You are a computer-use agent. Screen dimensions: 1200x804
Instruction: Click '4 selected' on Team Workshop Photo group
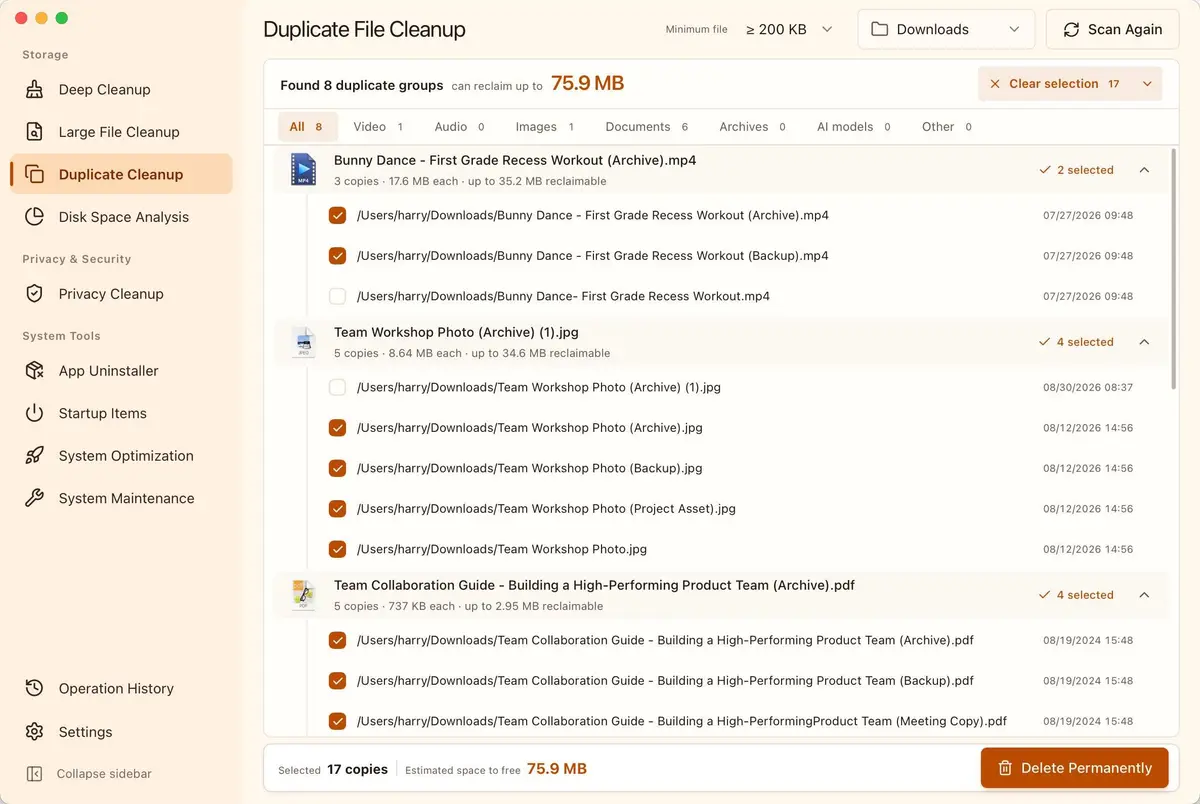coord(1076,342)
